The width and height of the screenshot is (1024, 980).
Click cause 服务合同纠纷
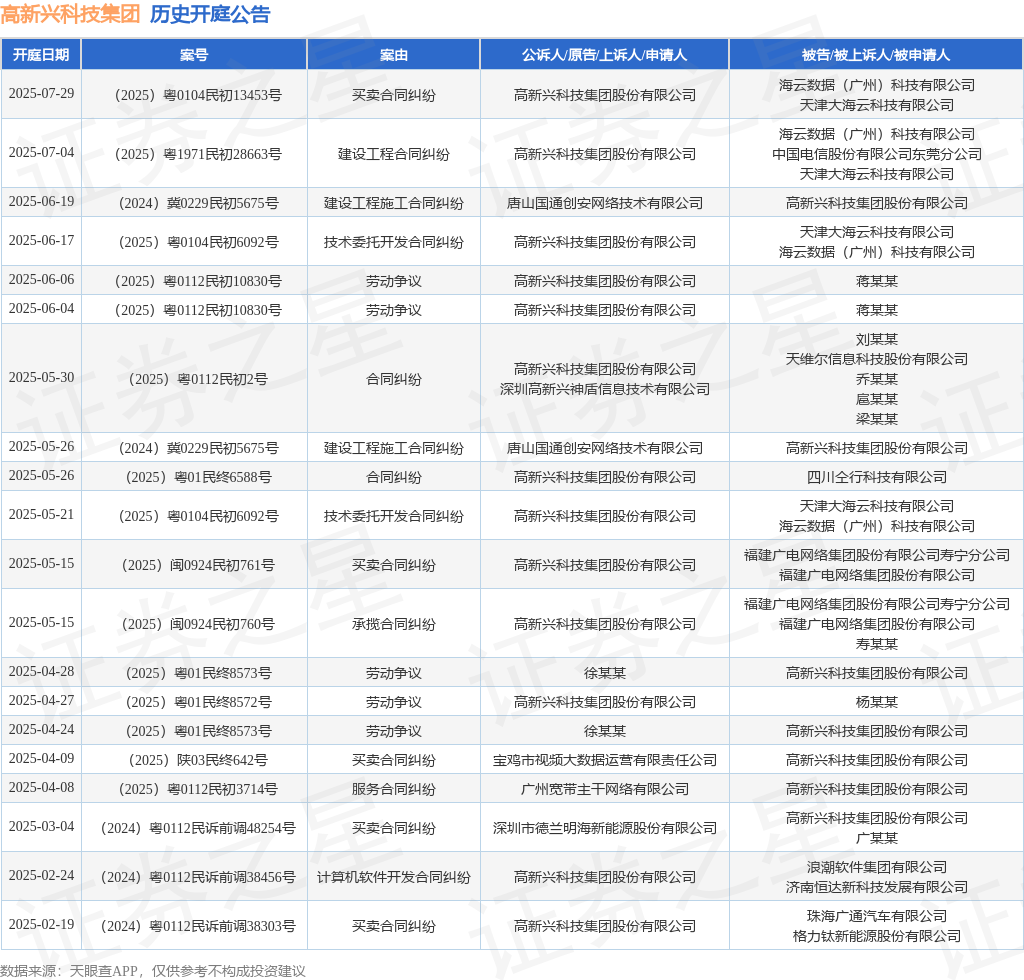[x=394, y=789]
